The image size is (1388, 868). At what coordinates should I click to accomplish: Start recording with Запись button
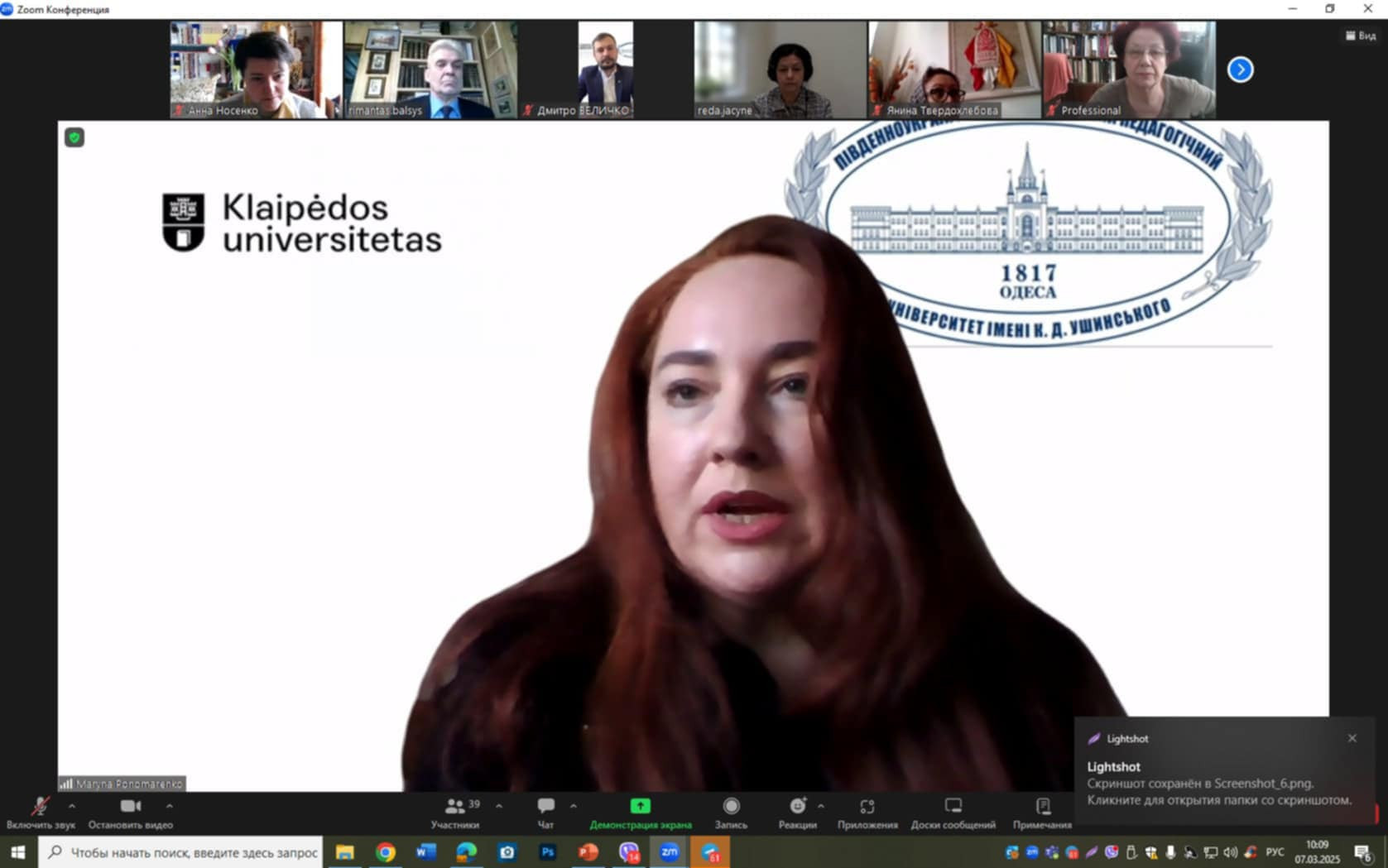[731, 813]
